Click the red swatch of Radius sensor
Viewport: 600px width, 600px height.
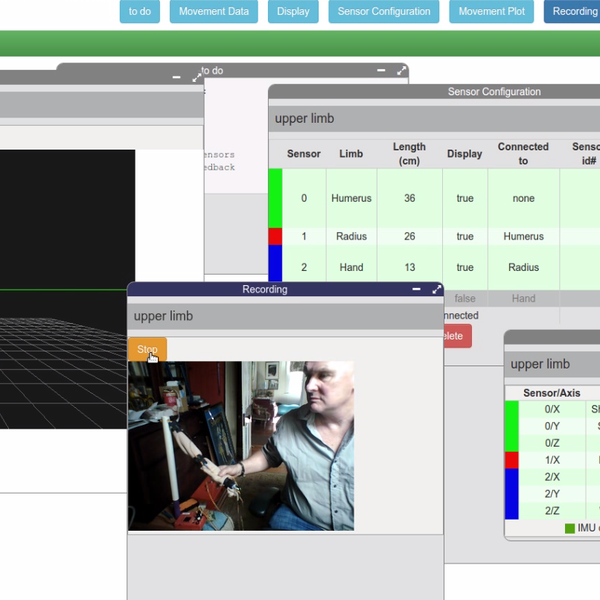click(x=275, y=236)
